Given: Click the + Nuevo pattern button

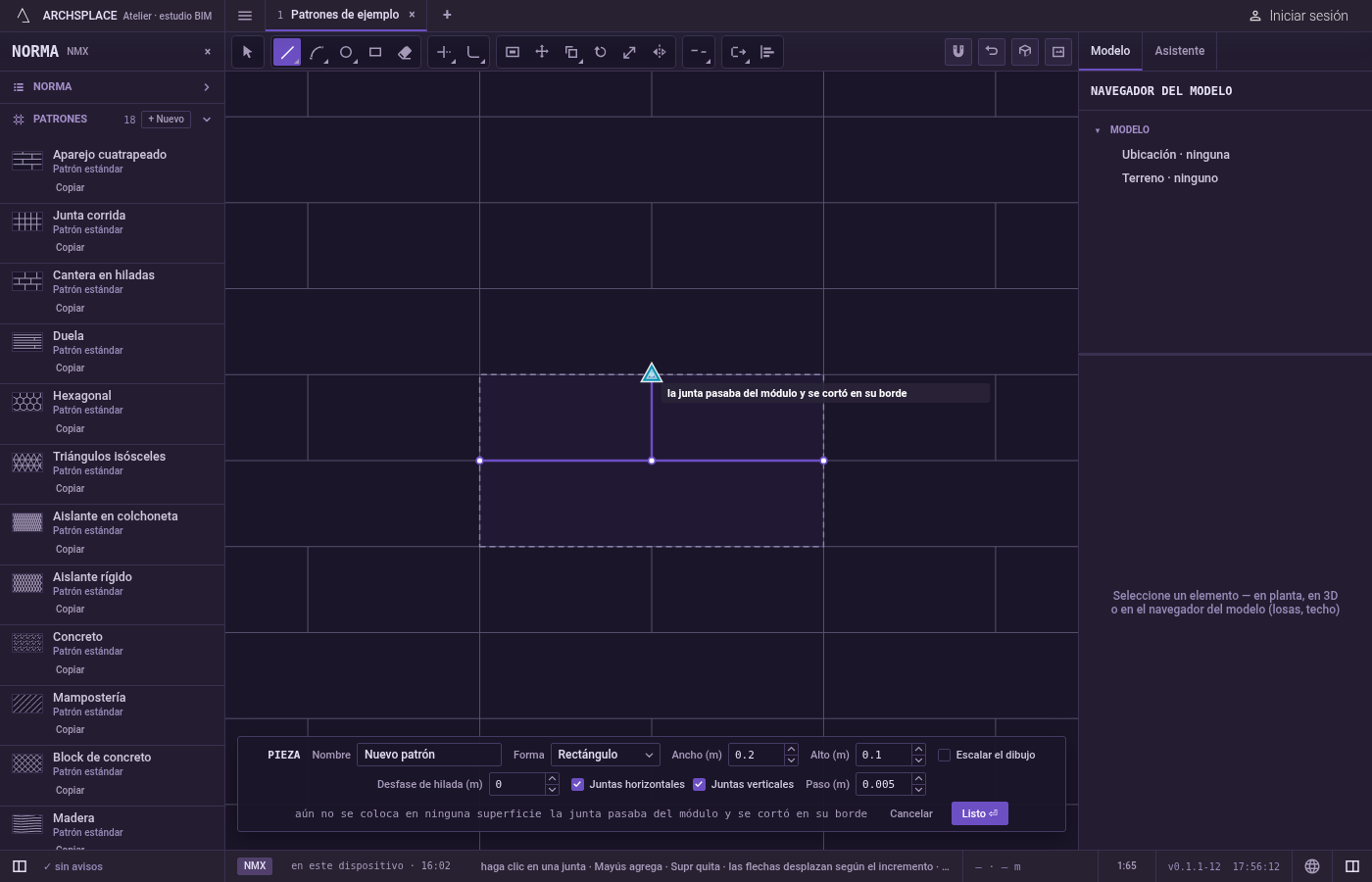Looking at the screenshot, I should [x=167, y=120].
